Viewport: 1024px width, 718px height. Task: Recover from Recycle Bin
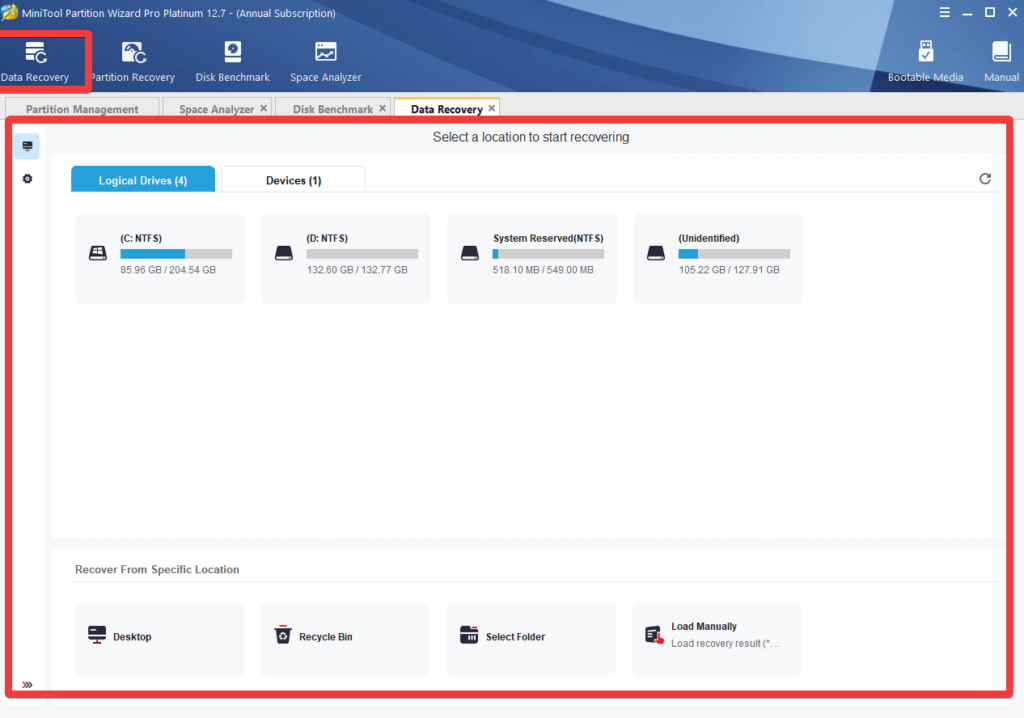pos(345,639)
